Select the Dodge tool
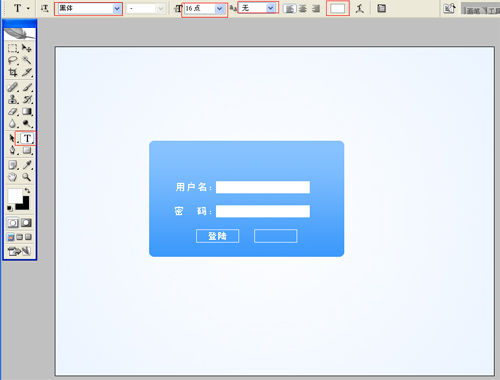This screenshot has width=500, height=380. point(27,124)
